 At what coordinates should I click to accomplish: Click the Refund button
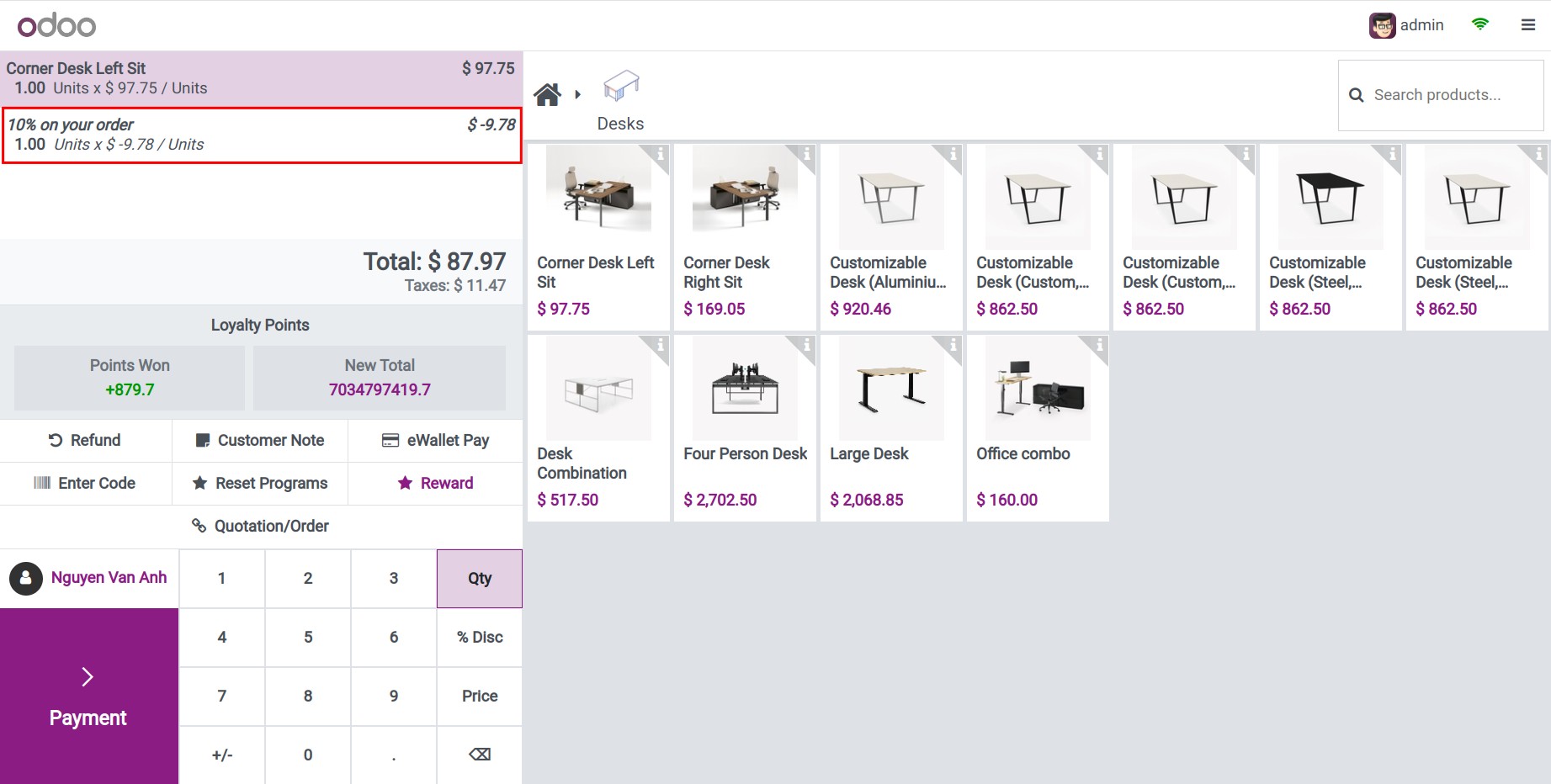[85, 440]
